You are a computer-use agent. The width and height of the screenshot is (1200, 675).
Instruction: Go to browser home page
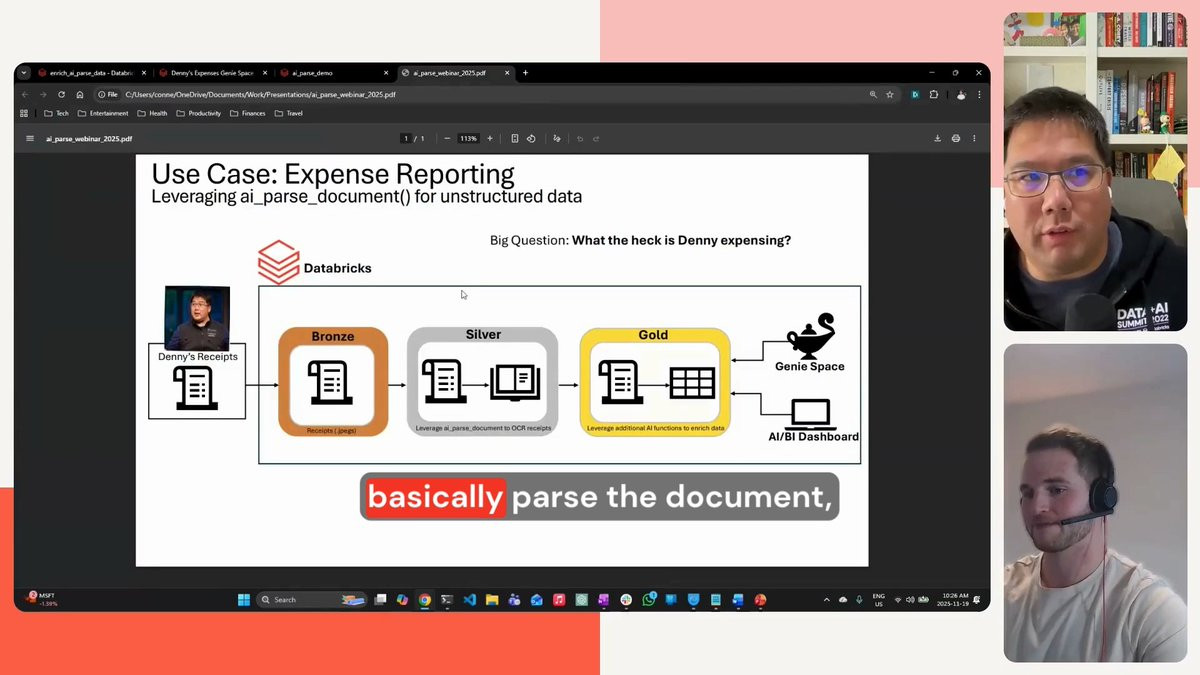pyautogui.click(x=80, y=95)
